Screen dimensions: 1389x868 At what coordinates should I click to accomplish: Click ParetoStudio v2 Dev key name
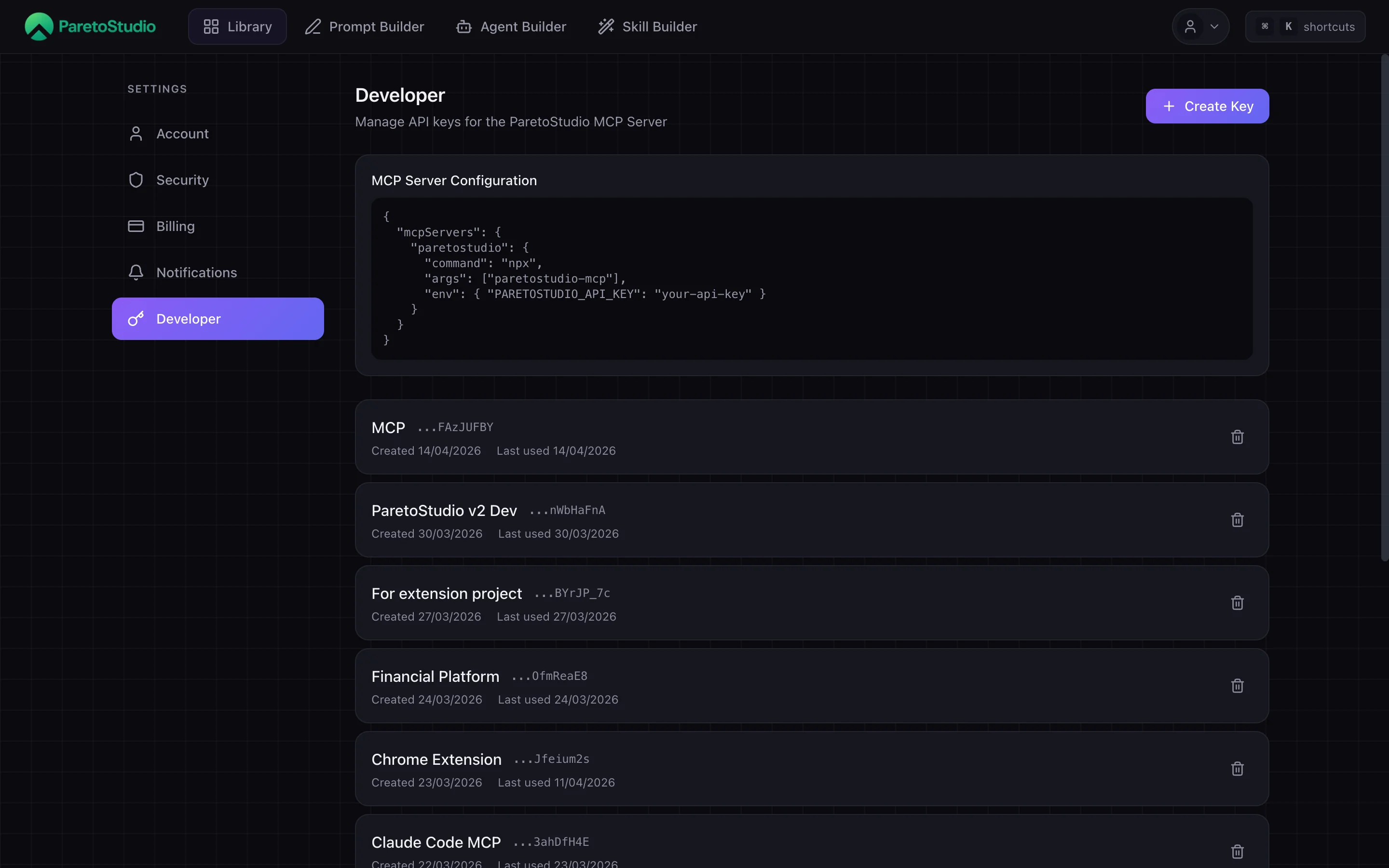pos(444,511)
